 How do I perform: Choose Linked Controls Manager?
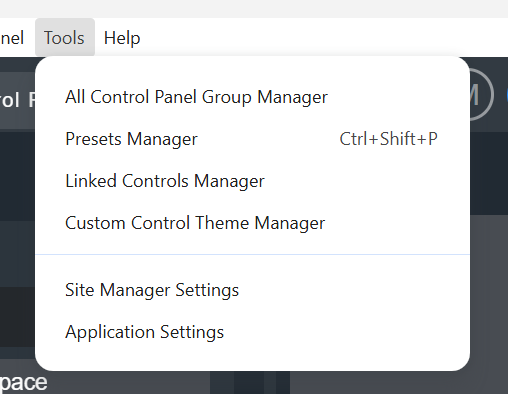[252, 181]
